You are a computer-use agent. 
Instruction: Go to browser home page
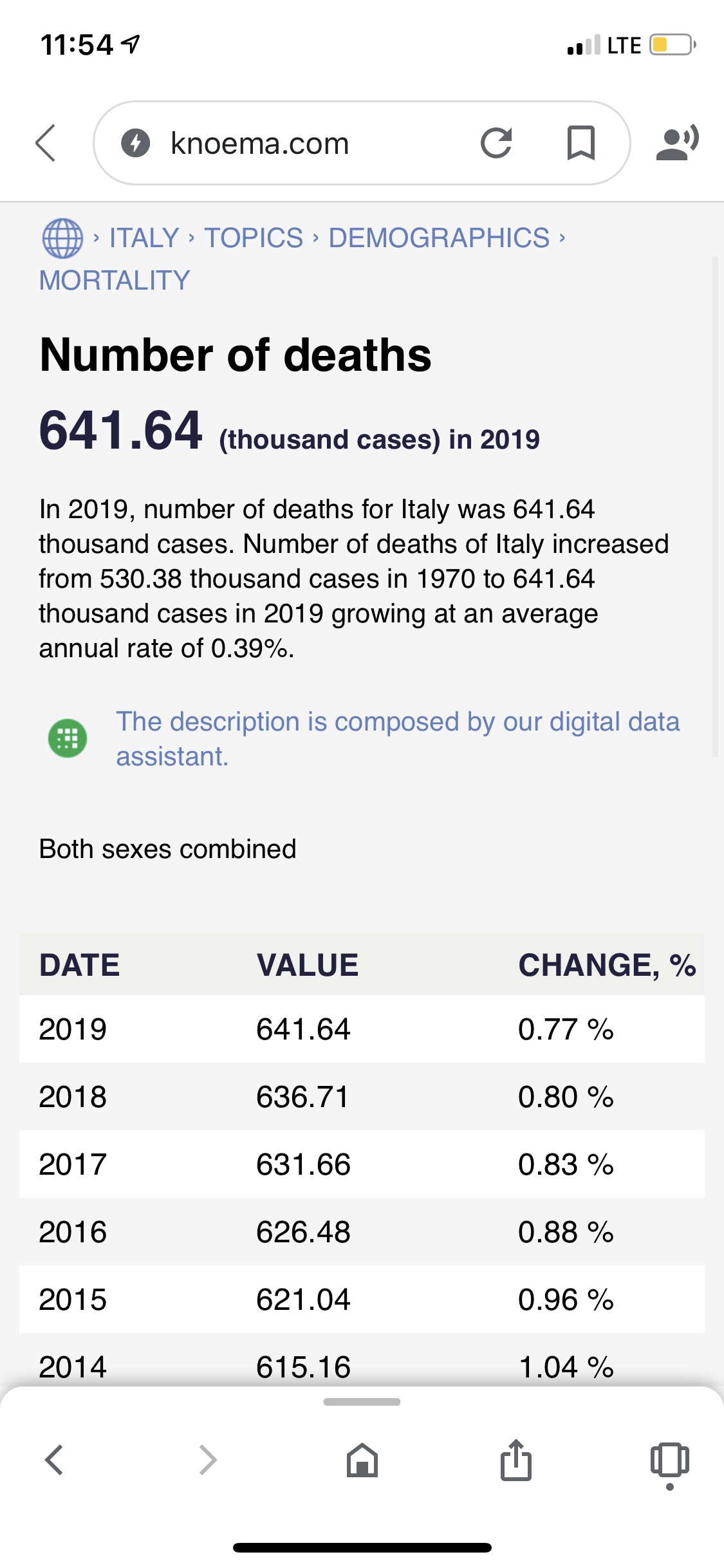pos(362,1460)
